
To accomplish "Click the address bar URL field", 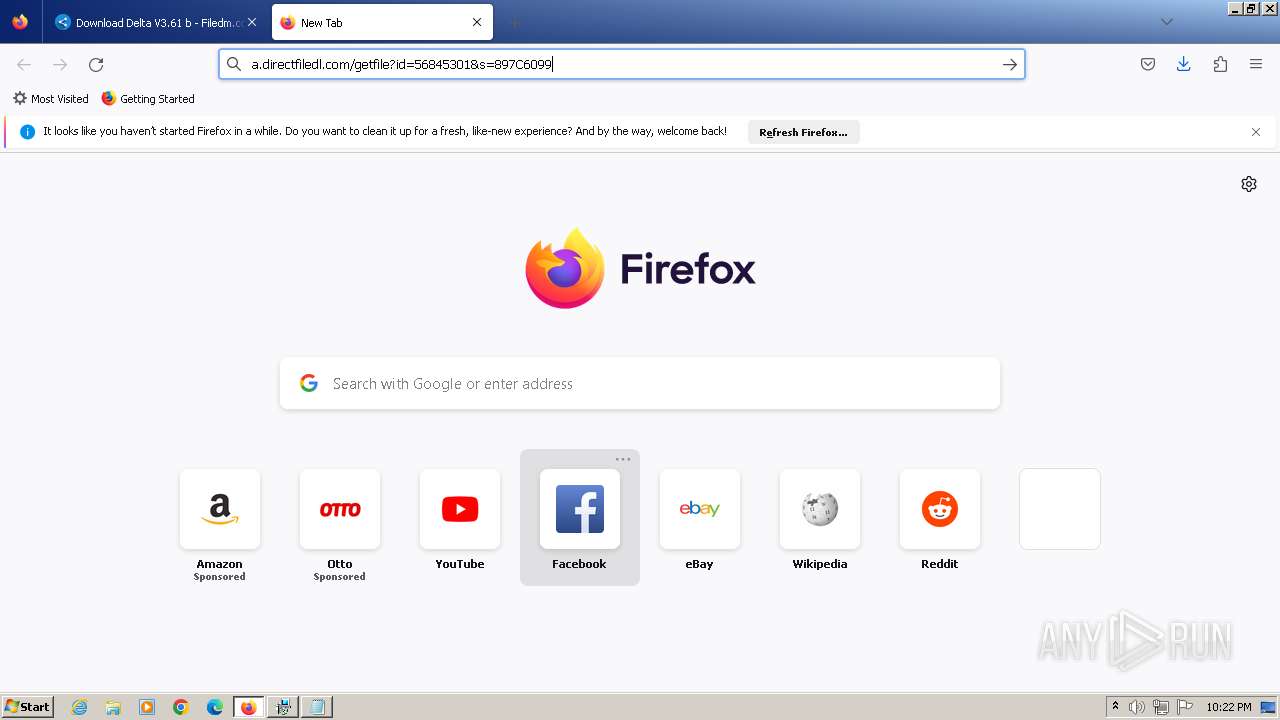I will 620,64.
